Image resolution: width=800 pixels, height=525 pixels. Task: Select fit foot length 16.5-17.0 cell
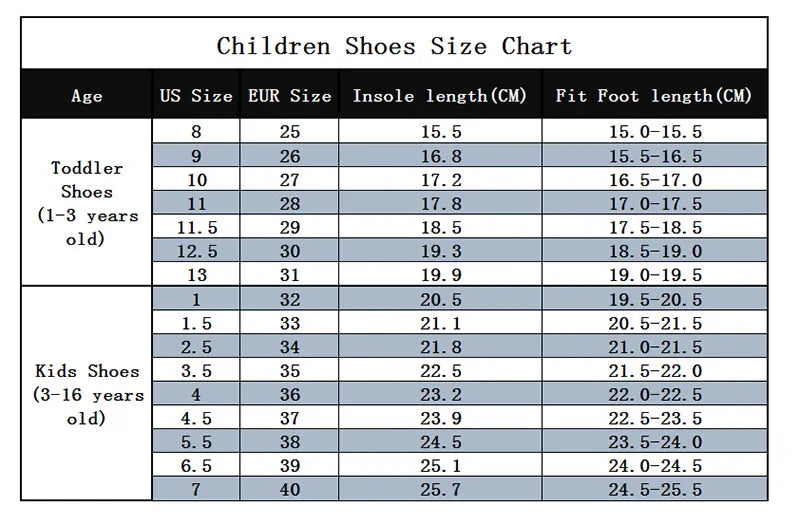pyautogui.click(x=655, y=180)
